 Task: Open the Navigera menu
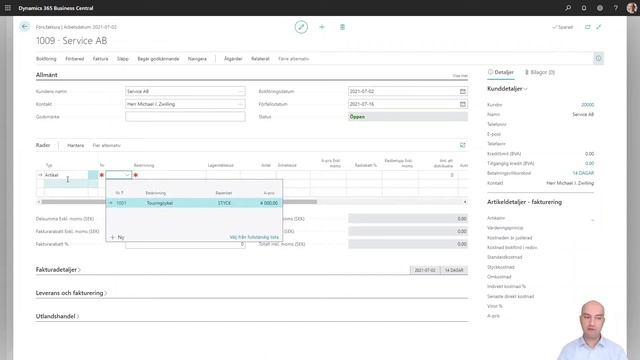click(x=197, y=59)
